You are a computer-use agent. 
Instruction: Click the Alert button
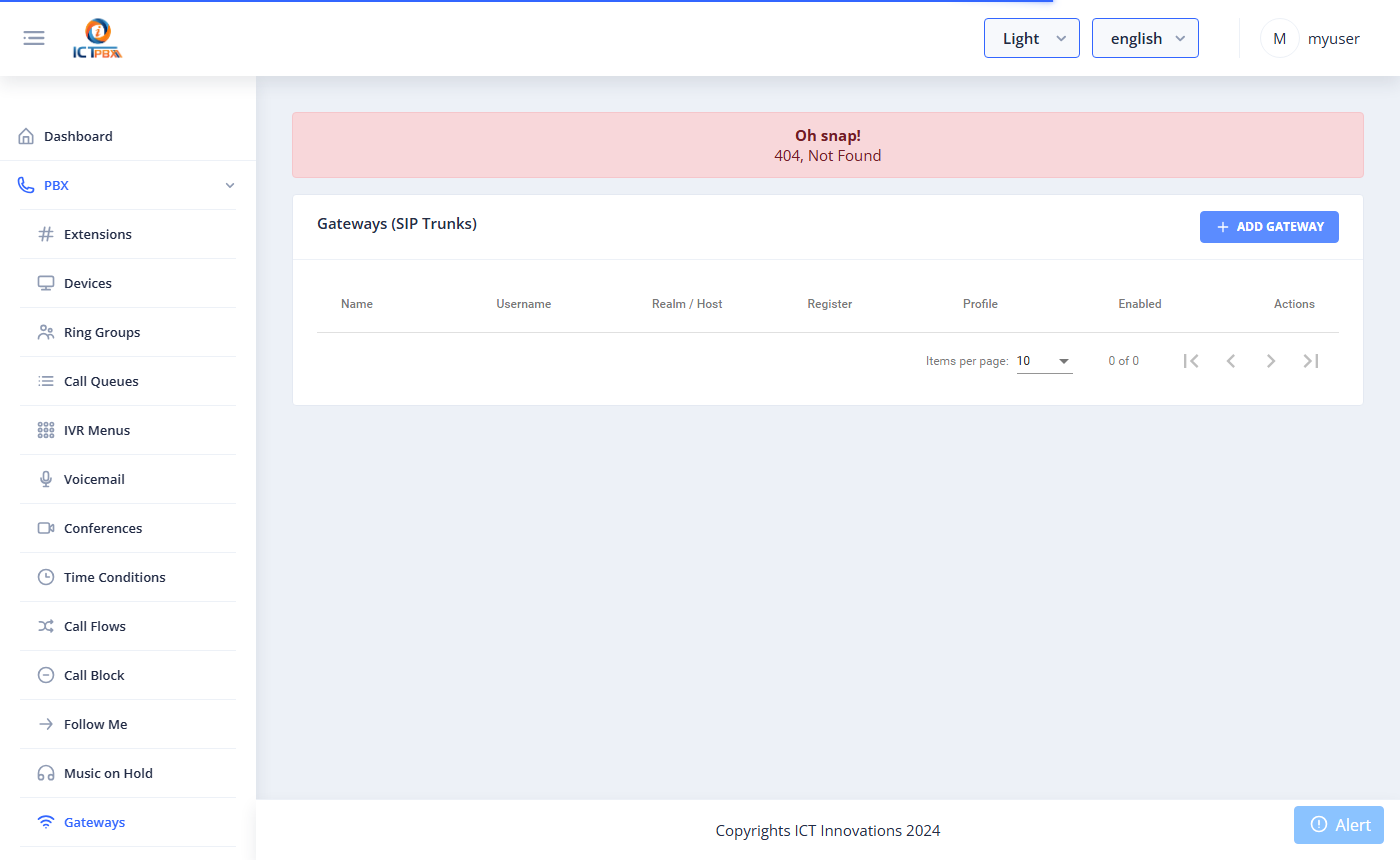click(1339, 825)
